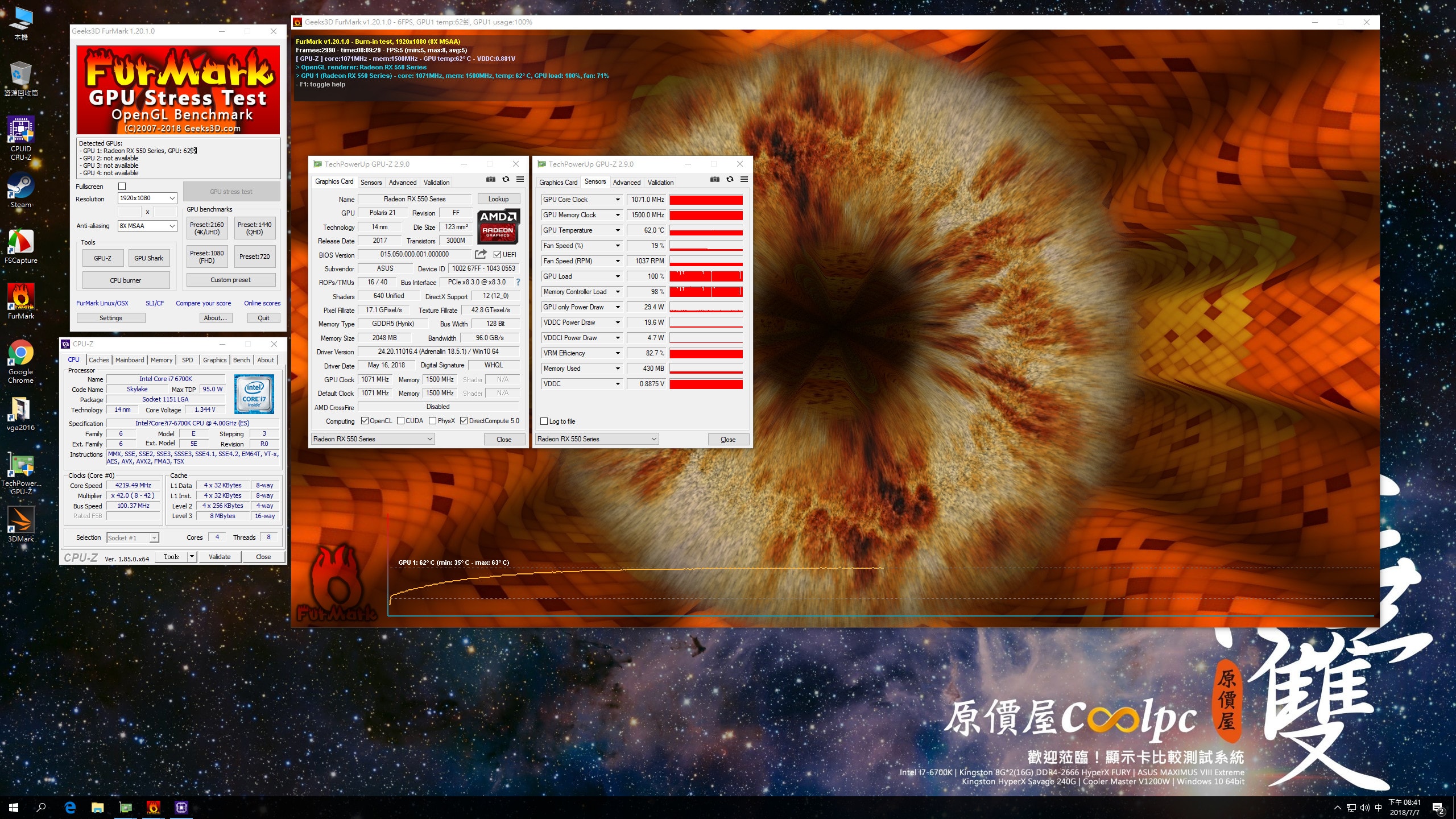
Task: Switch to CPU-Z Mainboard tab
Action: [130, 360]
